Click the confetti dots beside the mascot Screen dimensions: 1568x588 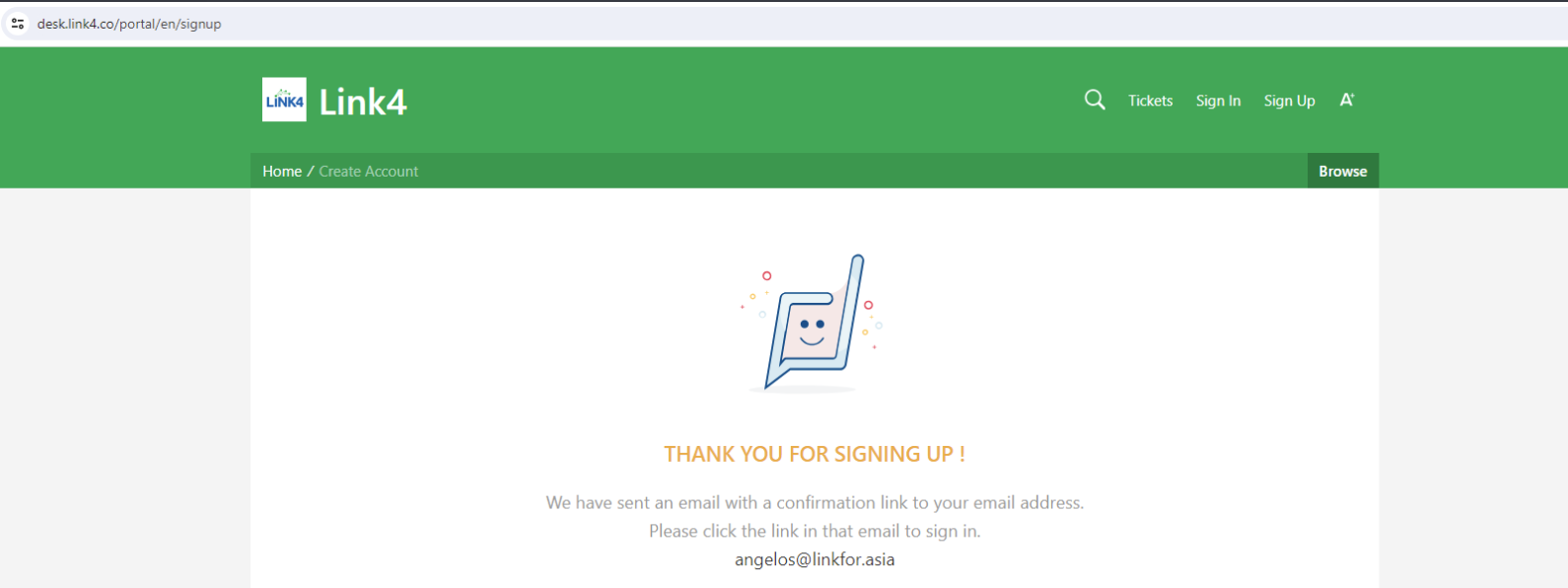coord(871,324)
